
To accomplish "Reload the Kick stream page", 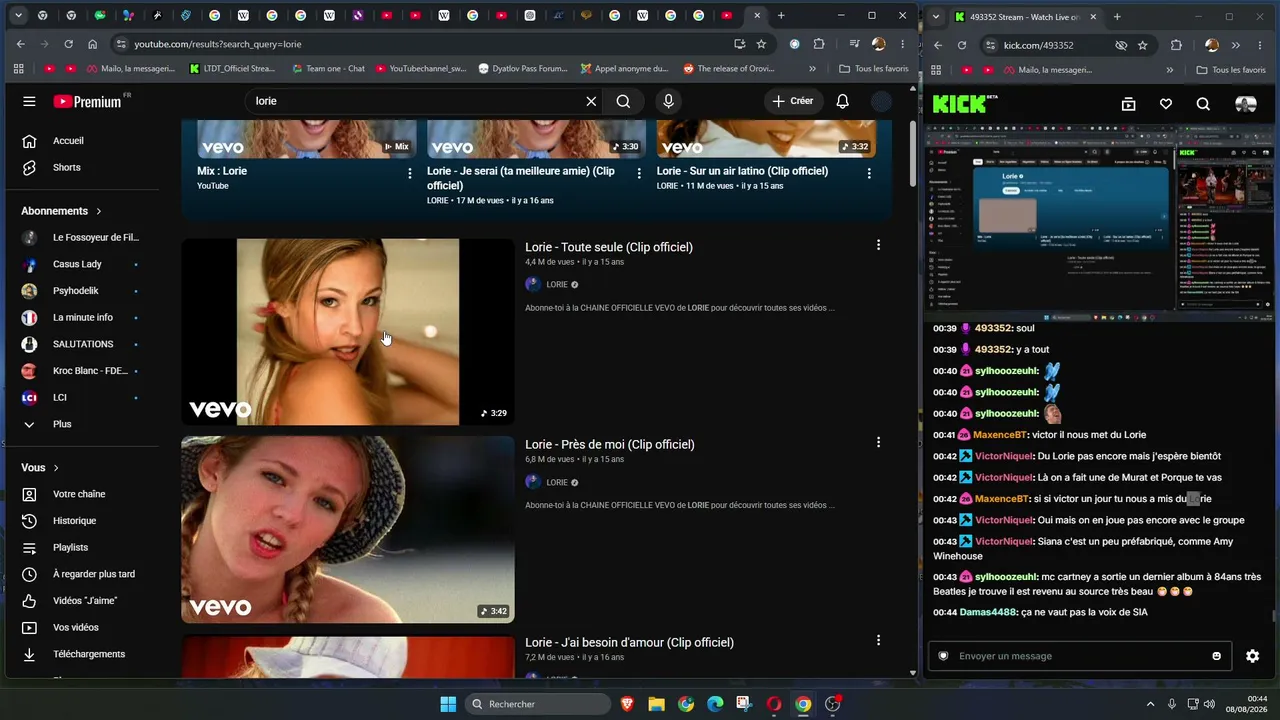I will click(962, 45).
